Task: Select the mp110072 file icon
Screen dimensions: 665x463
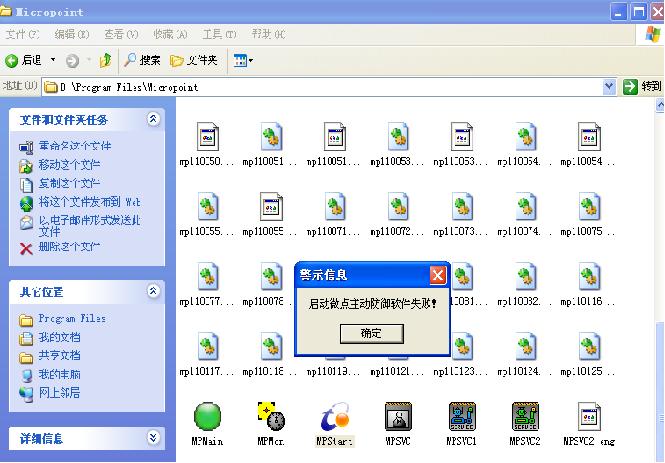Action: tap(398, 206)
